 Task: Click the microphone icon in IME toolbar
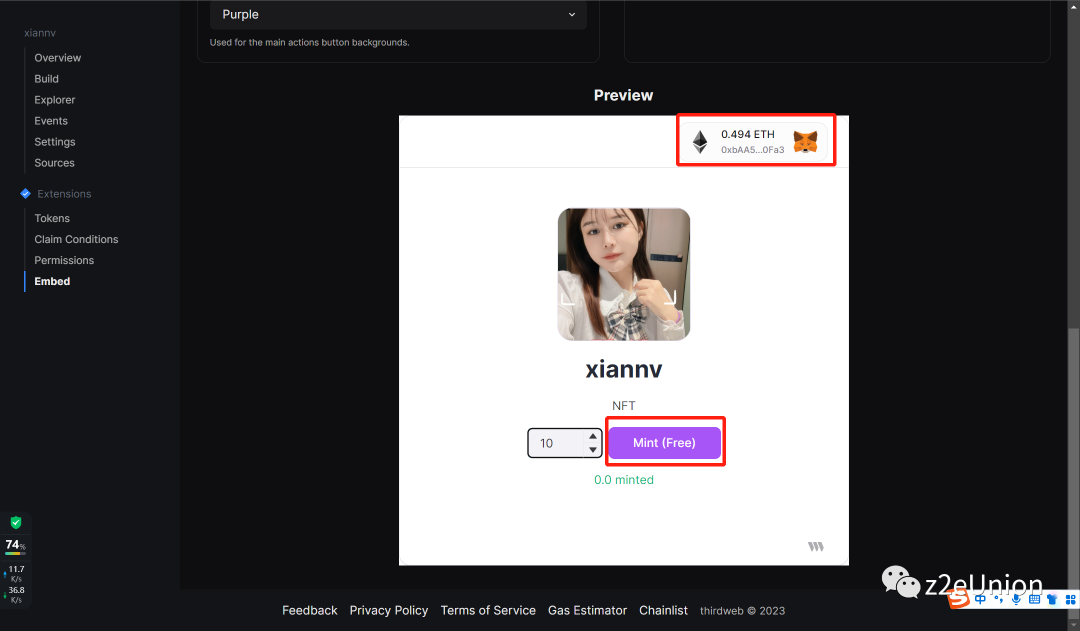click(1016, 599)
